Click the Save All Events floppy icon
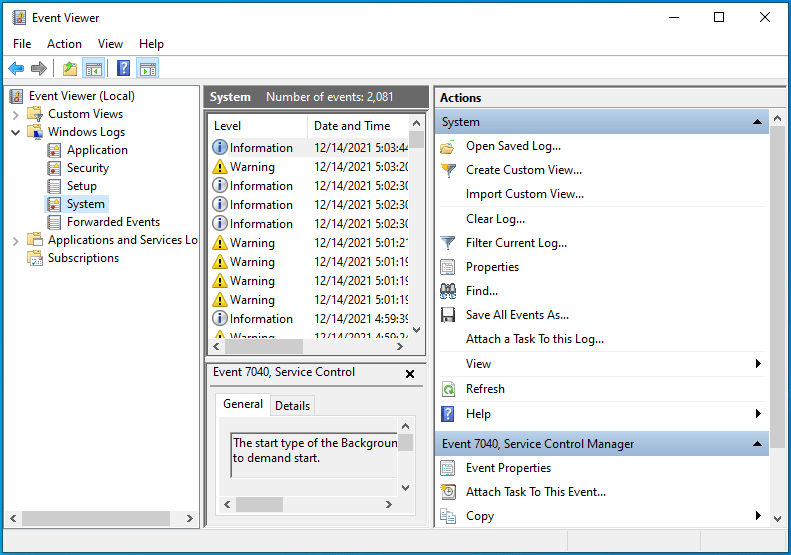 [x=448, y=315]
